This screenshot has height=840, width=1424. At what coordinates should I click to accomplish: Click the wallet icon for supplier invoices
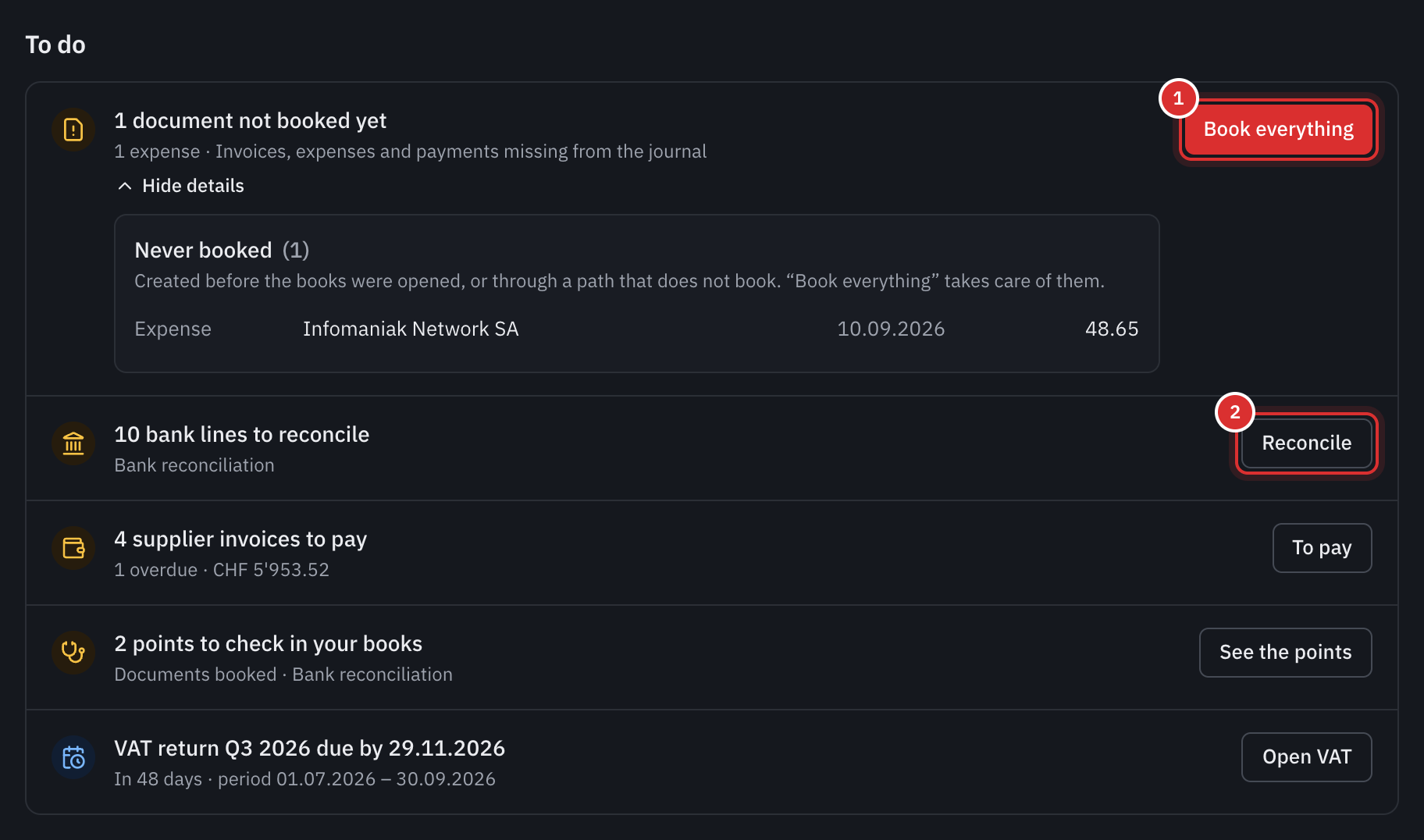pyautogui.click(x=73, y=548)
